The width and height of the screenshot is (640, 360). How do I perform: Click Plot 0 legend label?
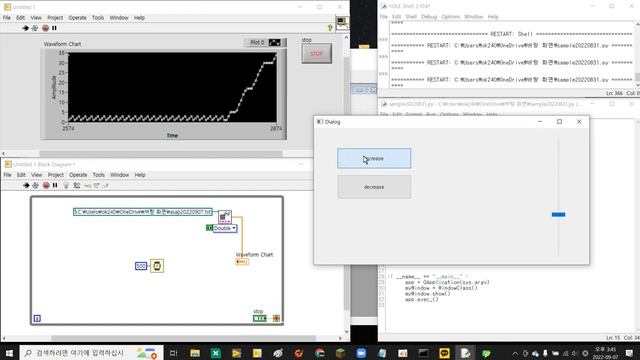point(257,42)
